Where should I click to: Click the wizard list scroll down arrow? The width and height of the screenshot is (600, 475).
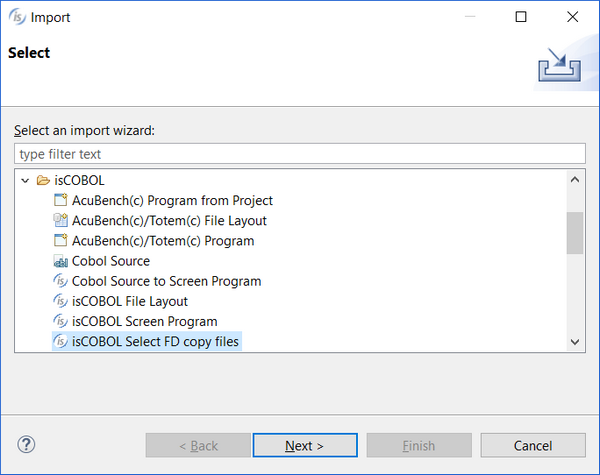point(575,342)
